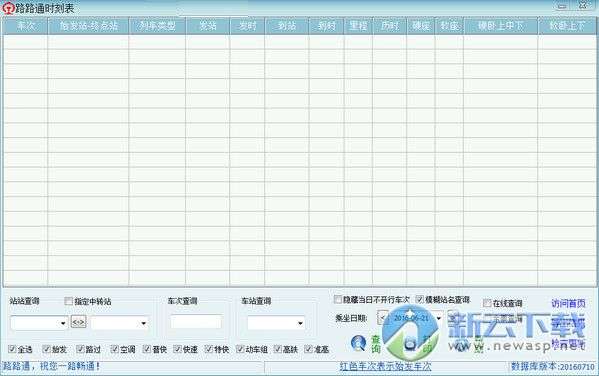The image size is (599, 376).
Task: Sort by the 车次 column header
Action: click(25, 26)
